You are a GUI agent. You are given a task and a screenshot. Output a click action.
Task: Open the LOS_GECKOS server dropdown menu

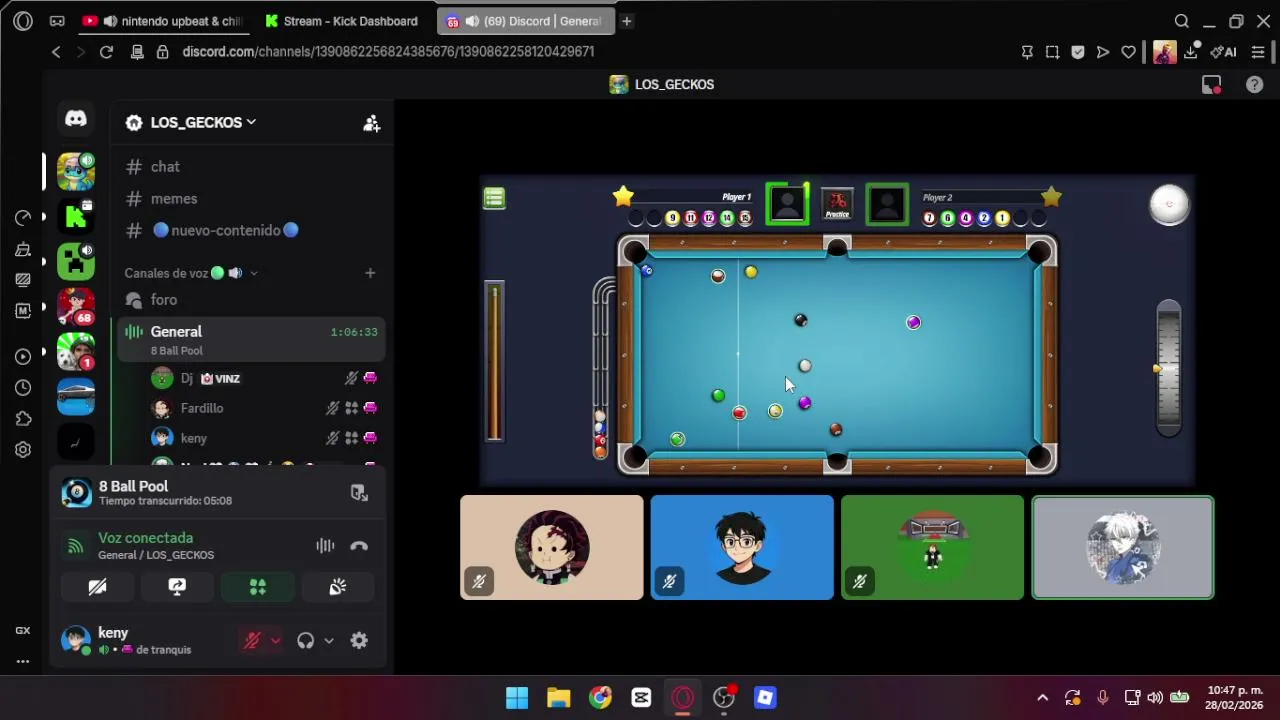coord(203,122)
